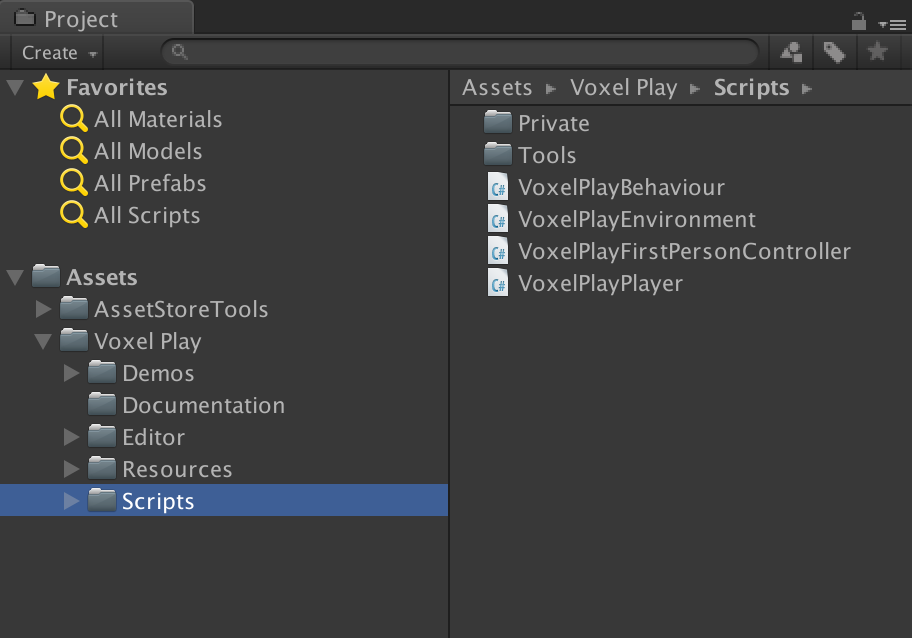Click Assets in the breadcrumb path
This screenshot has width=912, height=638.
(497, 87)
